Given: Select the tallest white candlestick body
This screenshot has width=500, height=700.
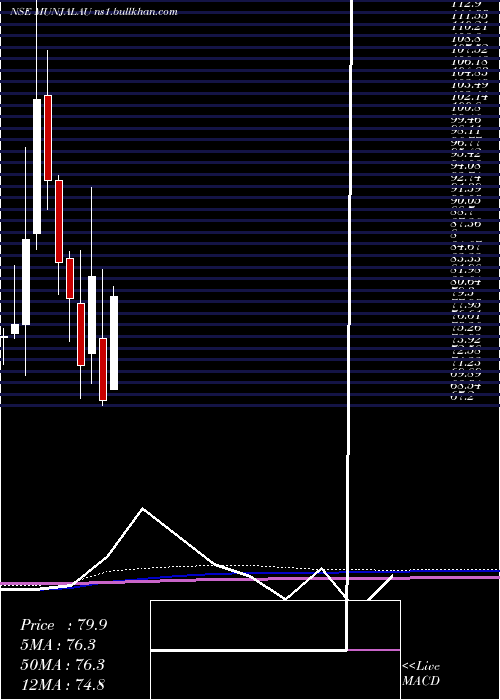Looking at the screenshot, I should coord(37,166).
